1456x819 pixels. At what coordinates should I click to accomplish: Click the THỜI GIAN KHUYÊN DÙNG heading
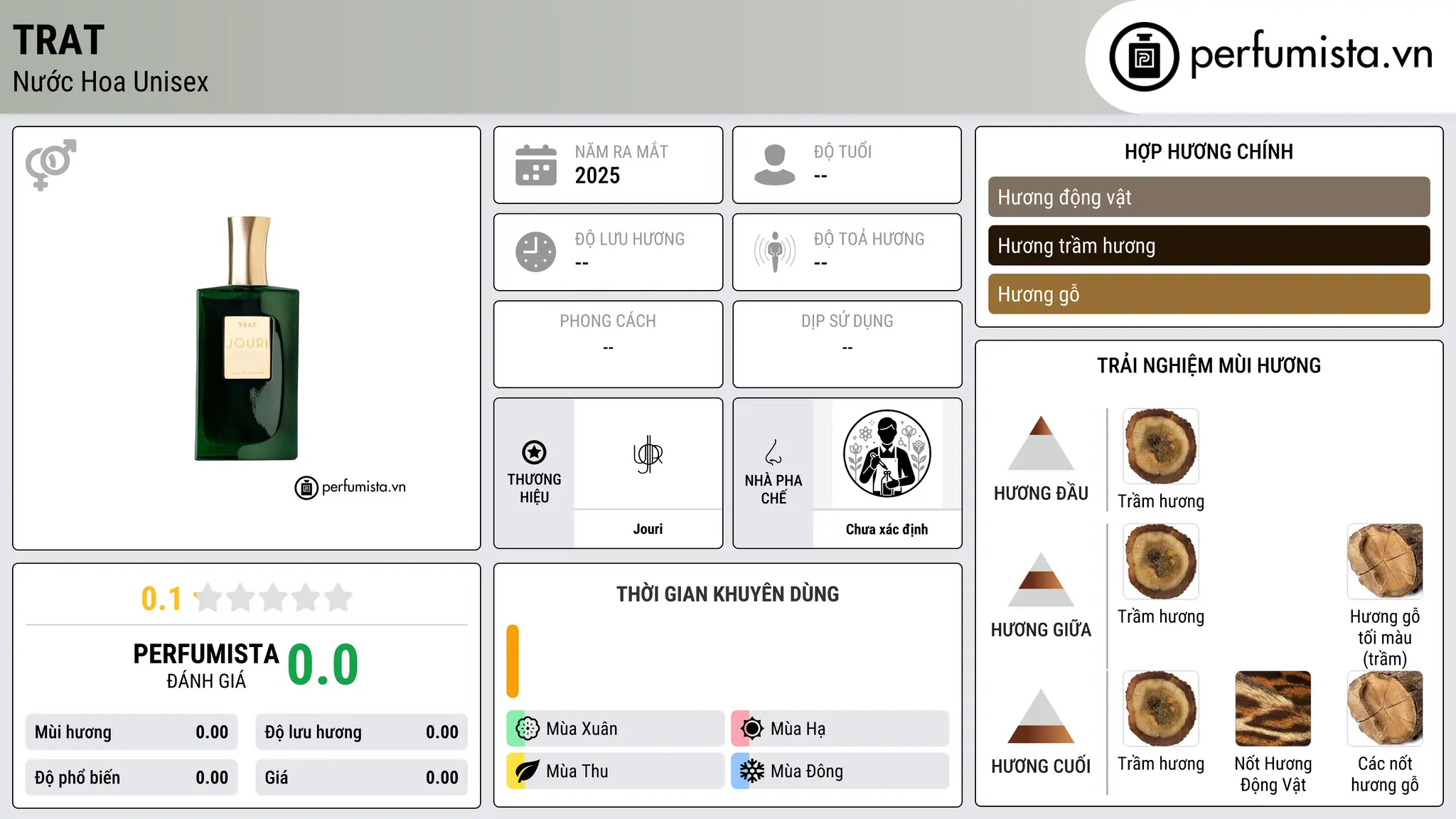727,594
